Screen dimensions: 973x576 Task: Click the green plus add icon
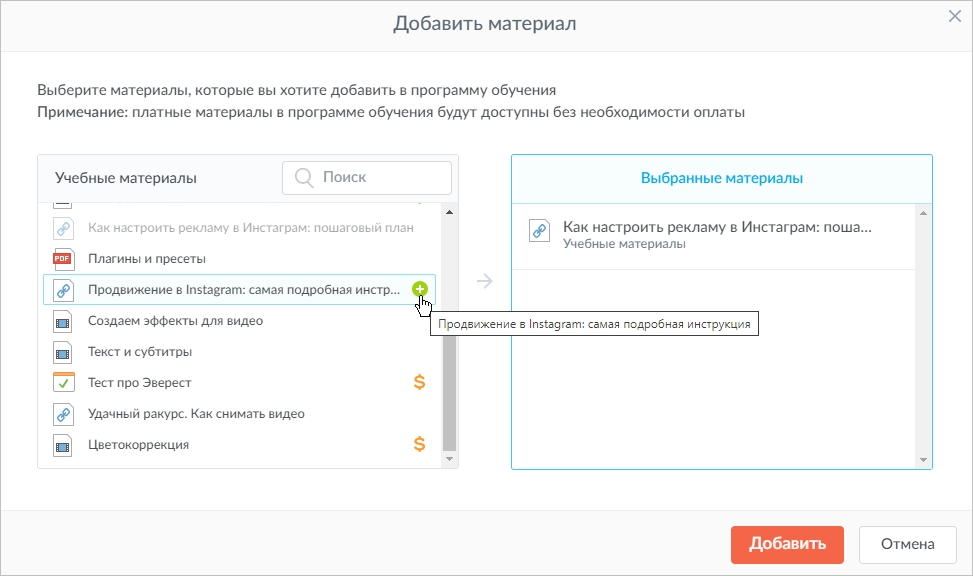(x=420, y=289)
